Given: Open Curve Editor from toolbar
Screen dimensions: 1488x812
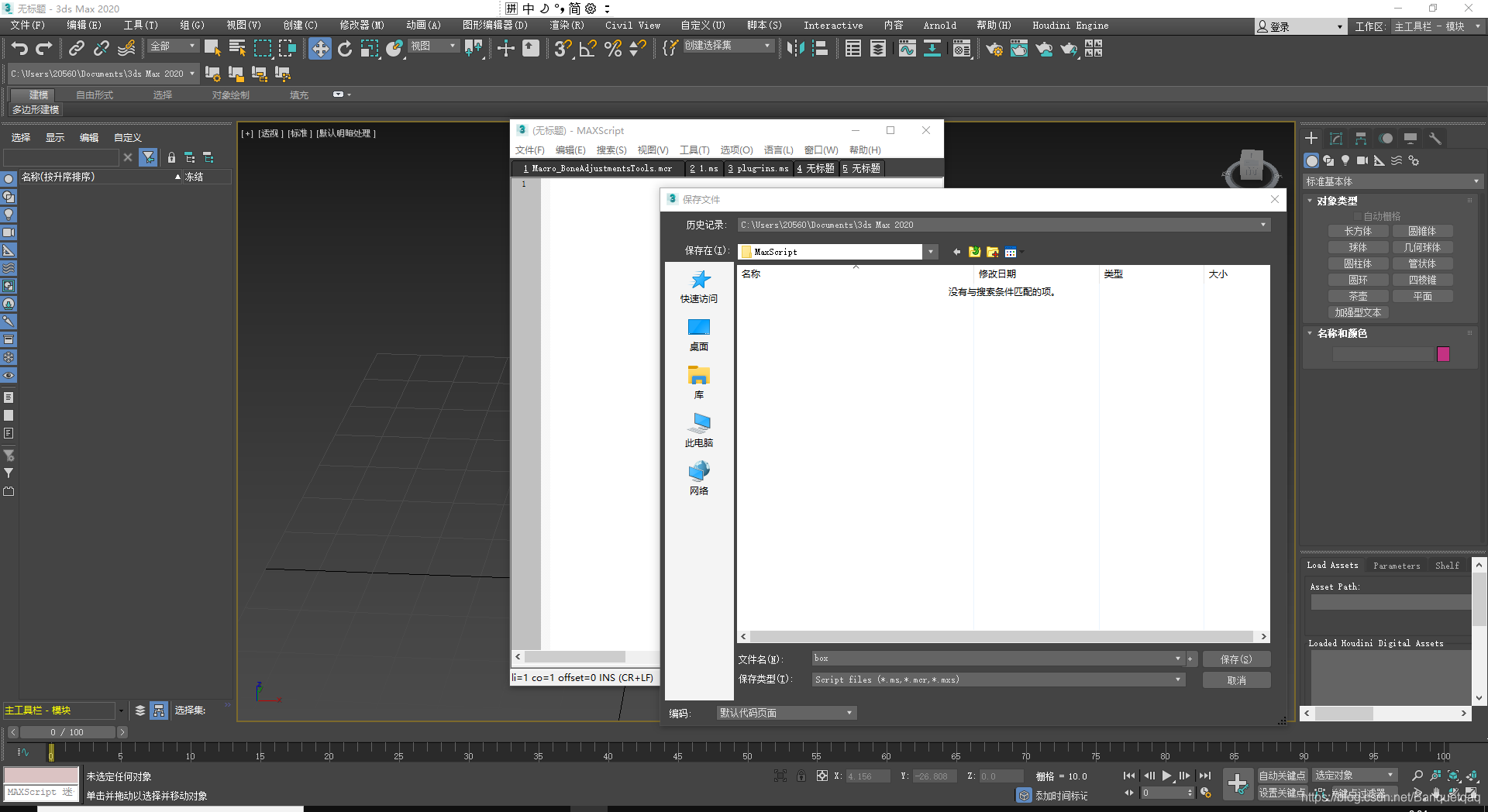Looking at the screenshot, I should click(907, 49).
